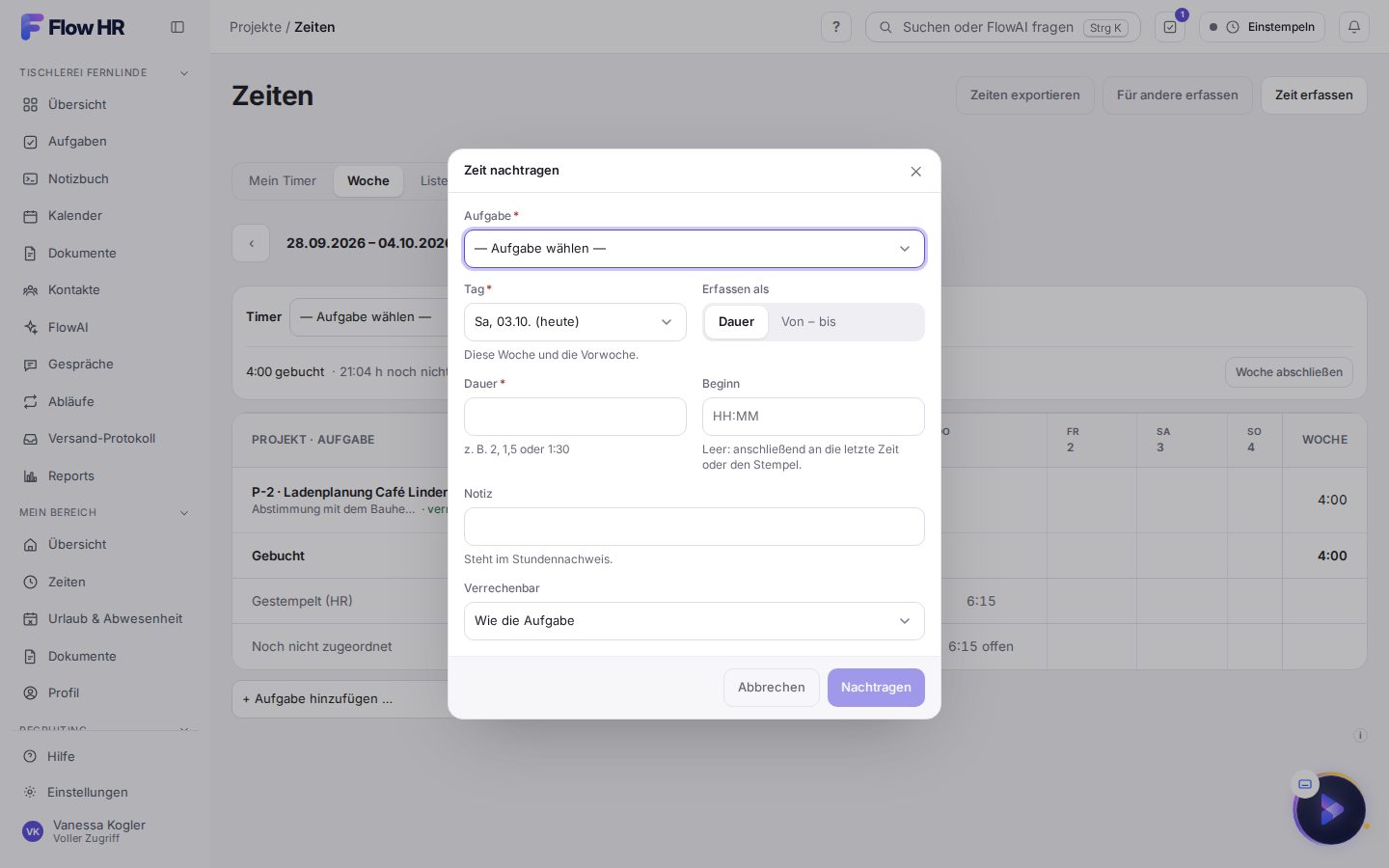Open Profil in the sidebar menu

pyautogui.click(x=104, y=693)
